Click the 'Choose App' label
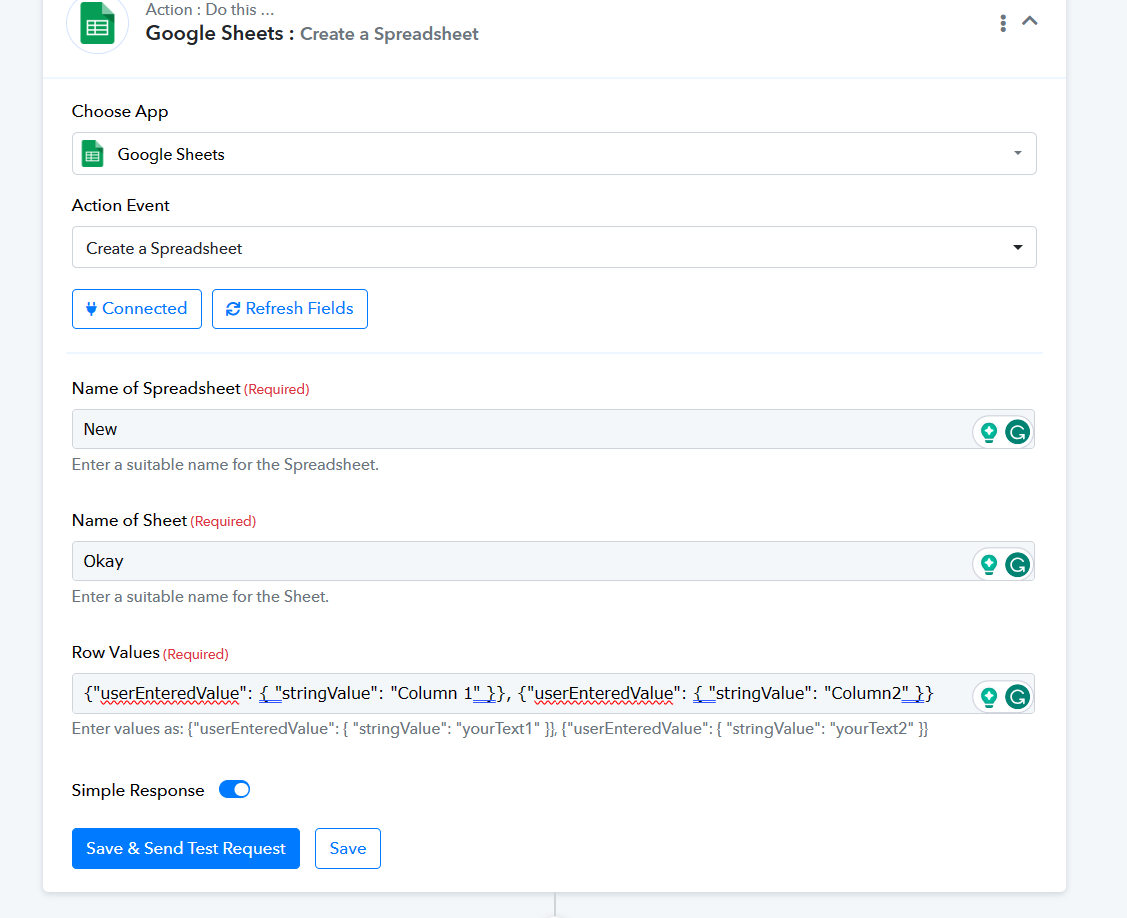The image size is (1127, 918). click(x=120, y=111)
